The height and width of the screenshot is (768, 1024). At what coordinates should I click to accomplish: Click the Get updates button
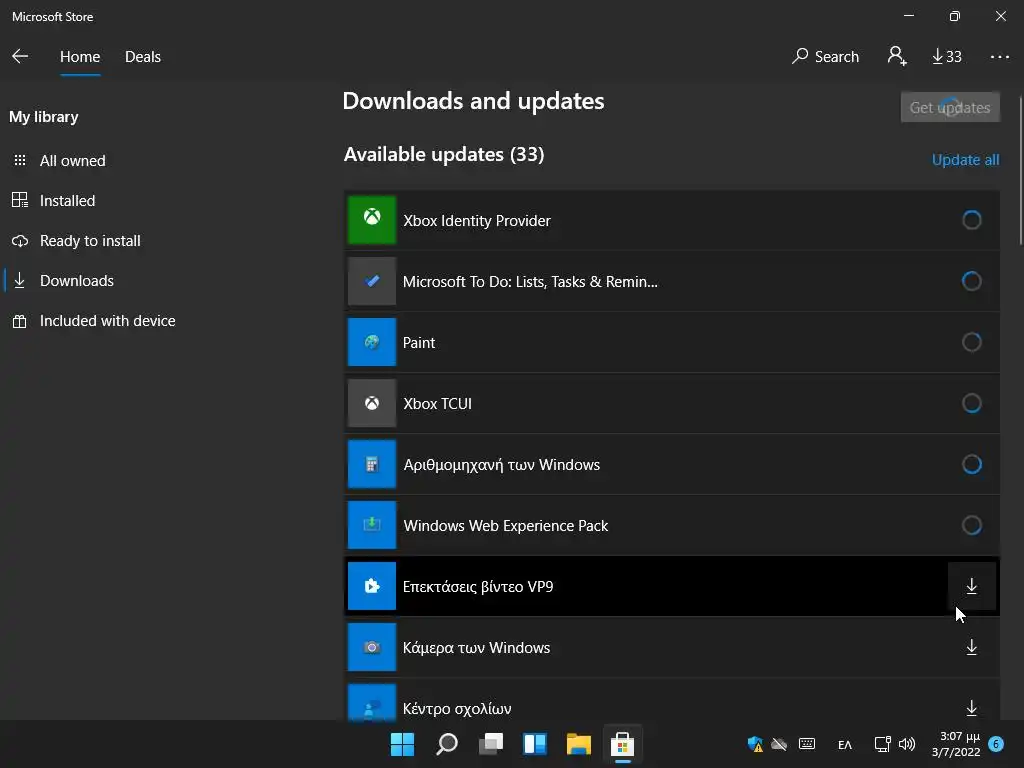(950, 107)
